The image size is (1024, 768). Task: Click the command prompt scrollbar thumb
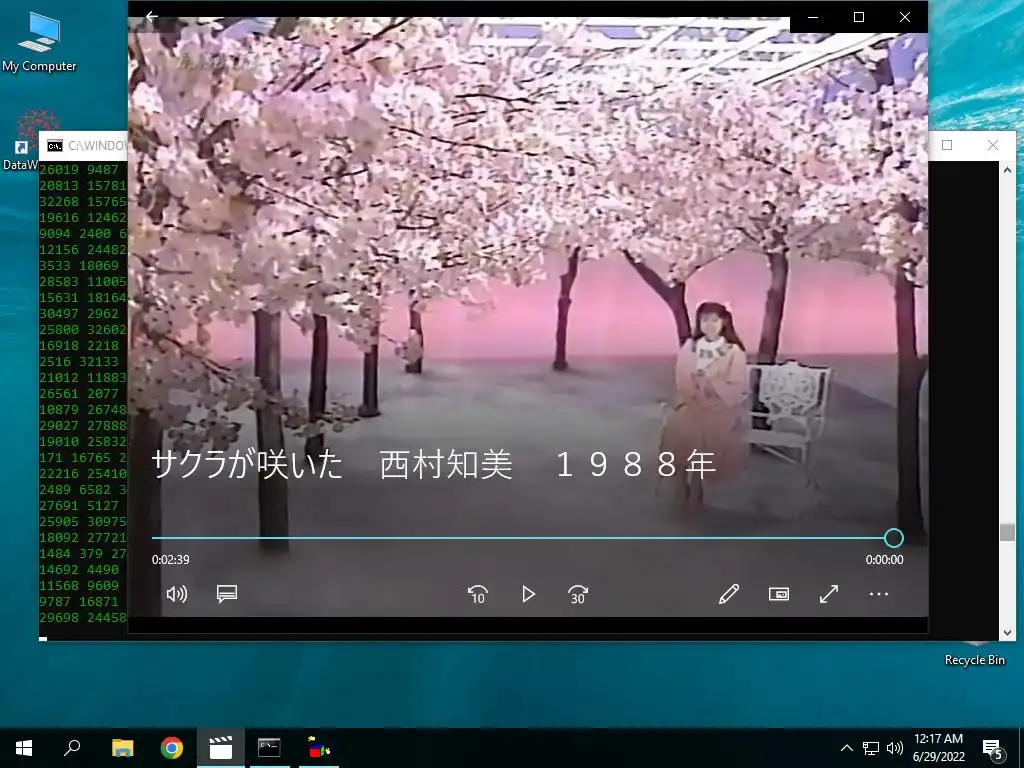tap(1007, 532)
